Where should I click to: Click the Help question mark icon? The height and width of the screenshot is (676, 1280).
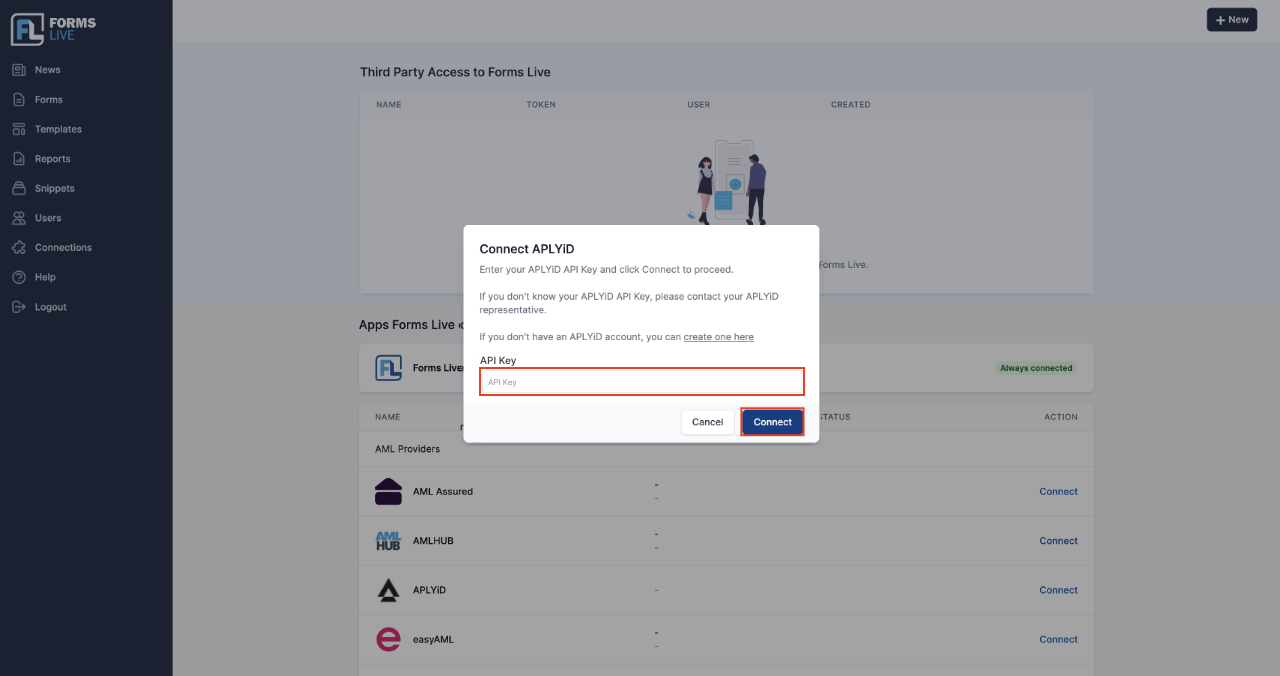[18, 277]
